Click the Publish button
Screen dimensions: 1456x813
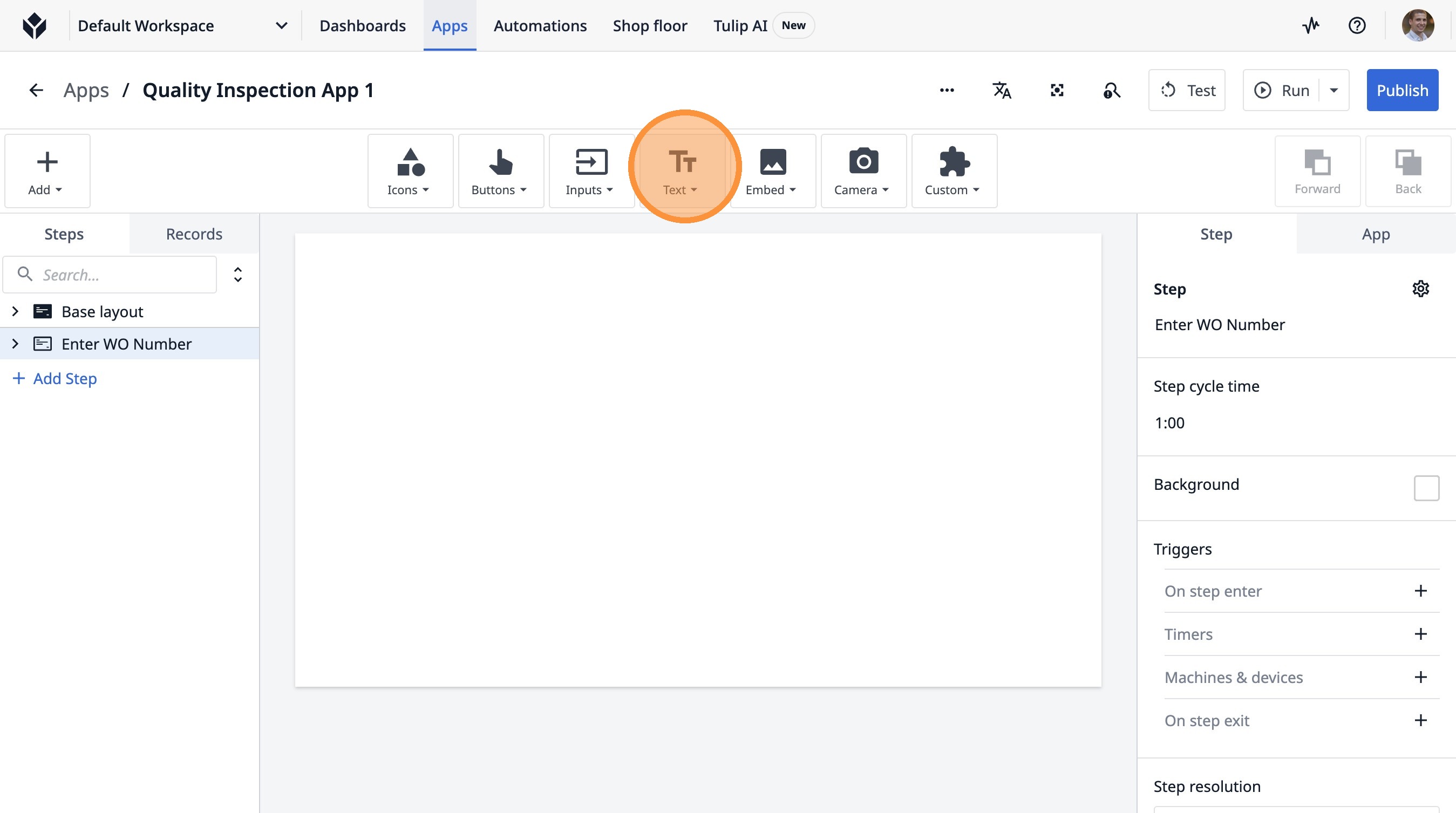click(x=1401, y=91)
